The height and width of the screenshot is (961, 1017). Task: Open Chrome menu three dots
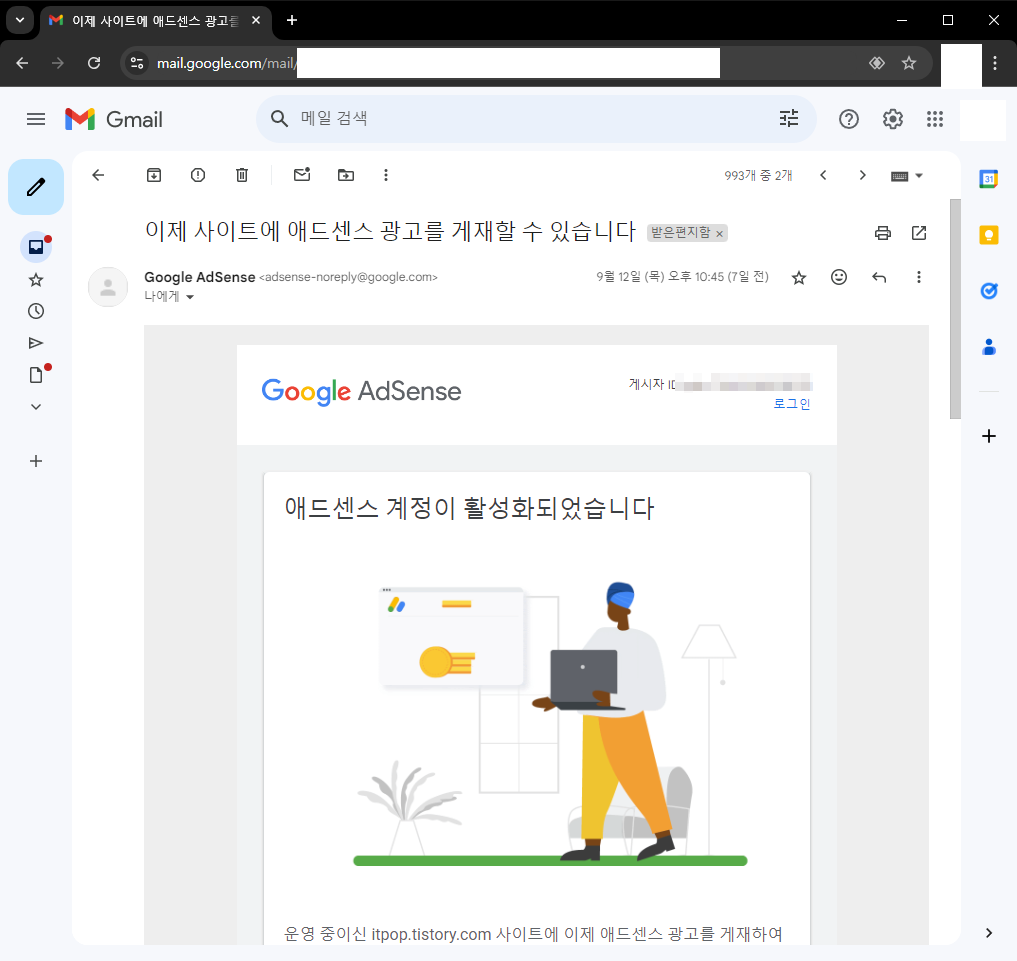click(995, 63)
